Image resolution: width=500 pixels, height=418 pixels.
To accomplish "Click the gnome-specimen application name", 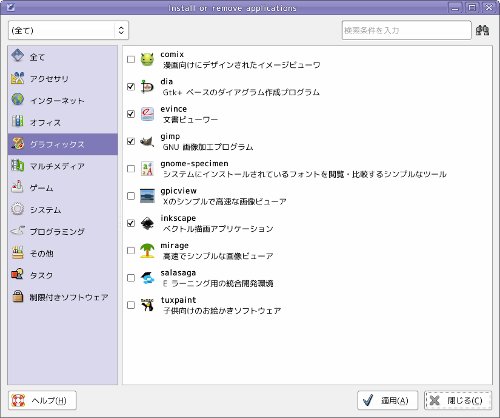I will (x=194, y=164).
